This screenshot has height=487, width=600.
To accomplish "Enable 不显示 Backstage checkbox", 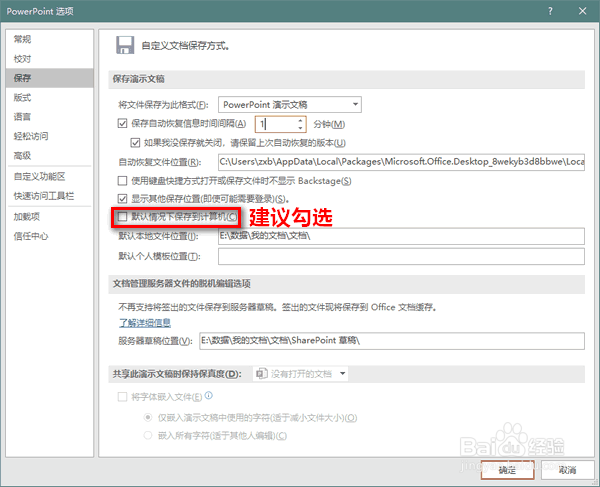I will [122, 181].
